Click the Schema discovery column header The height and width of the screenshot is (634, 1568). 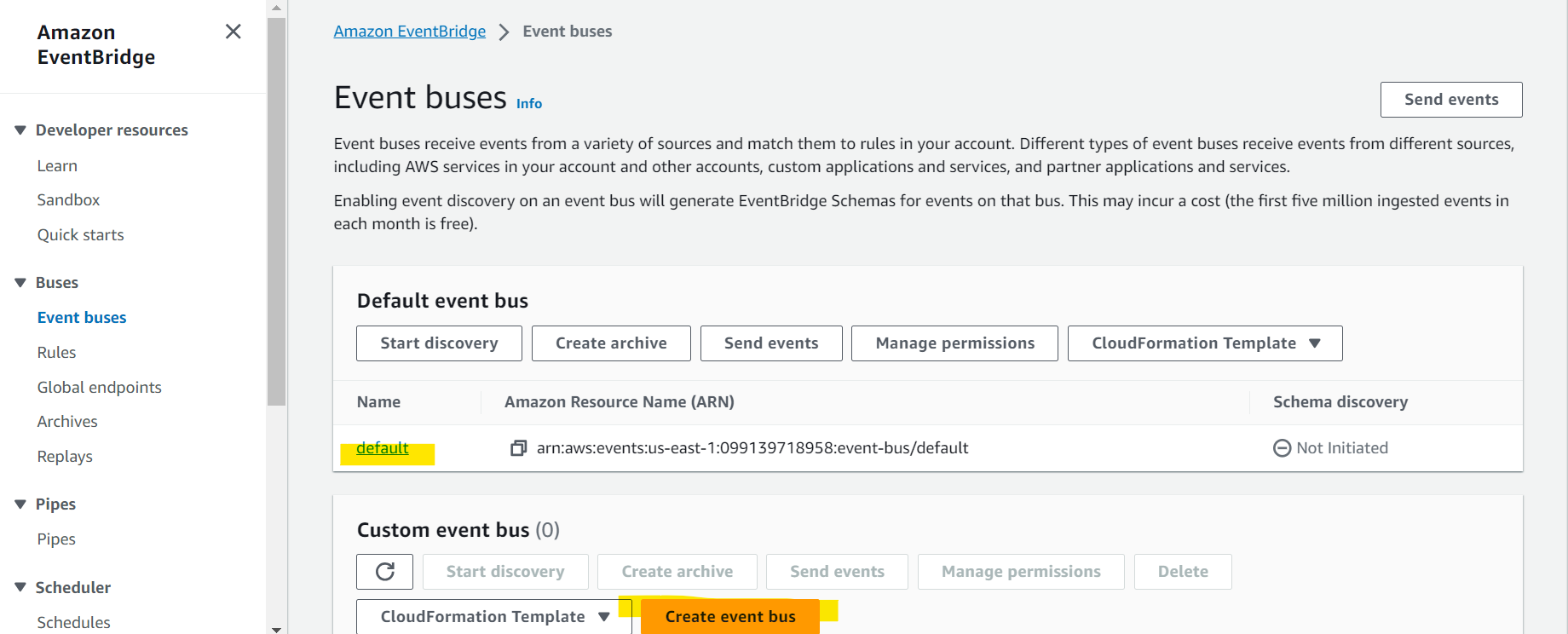click(x=1340, y=402)
